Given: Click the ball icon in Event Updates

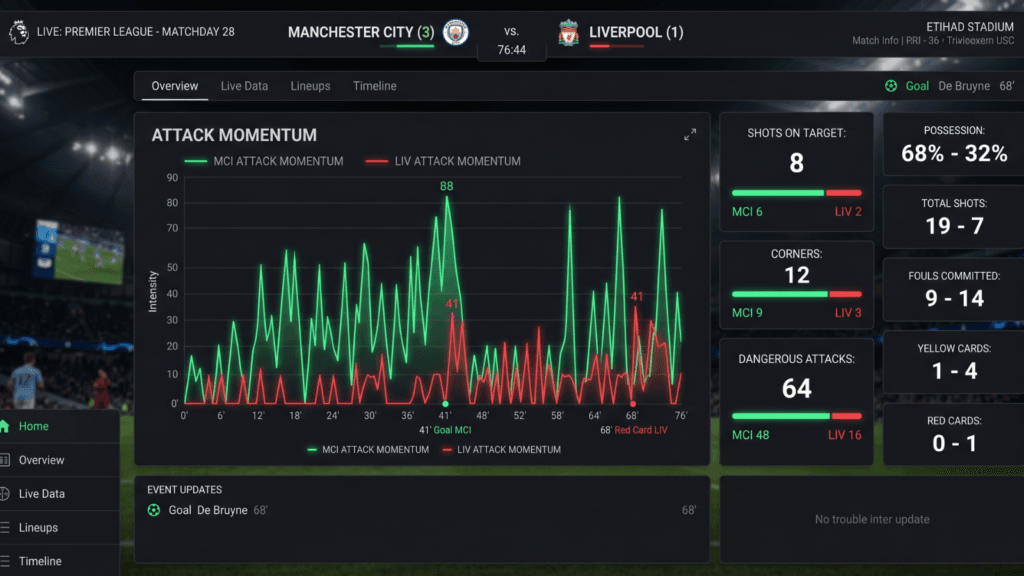Looking at the screenshot, I should [x=153, y=510].
